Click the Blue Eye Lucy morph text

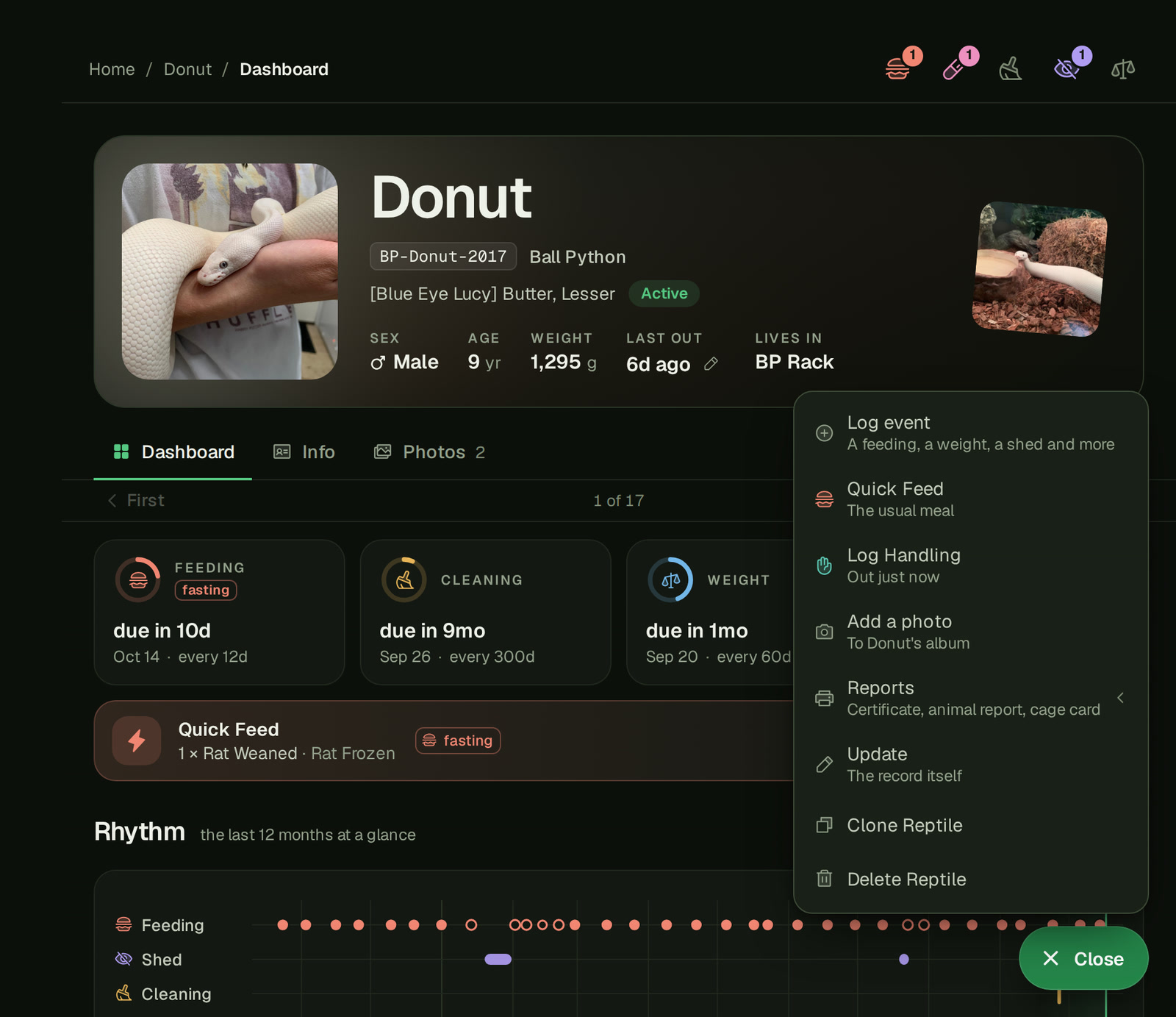pyautogui.click(x=492, y=293)
